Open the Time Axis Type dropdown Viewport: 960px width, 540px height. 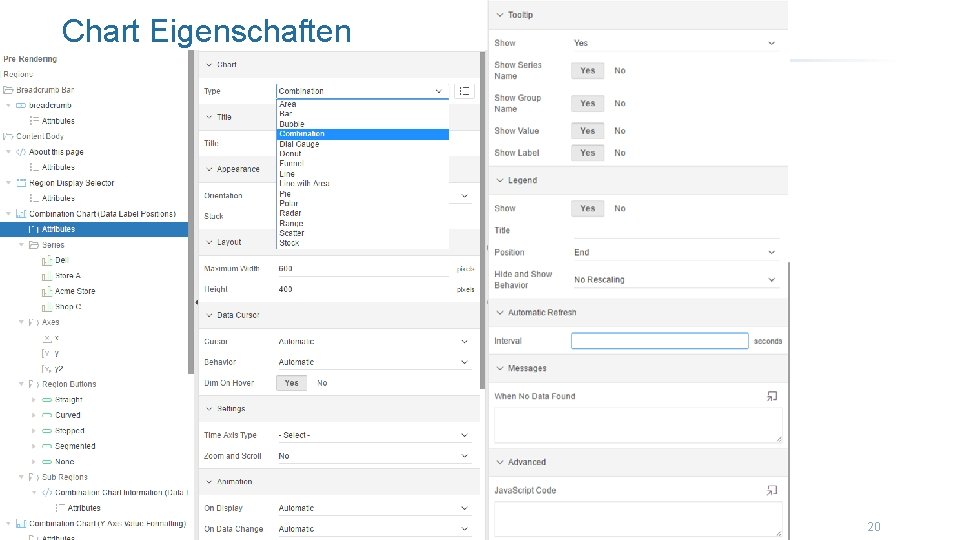point(373,435)
